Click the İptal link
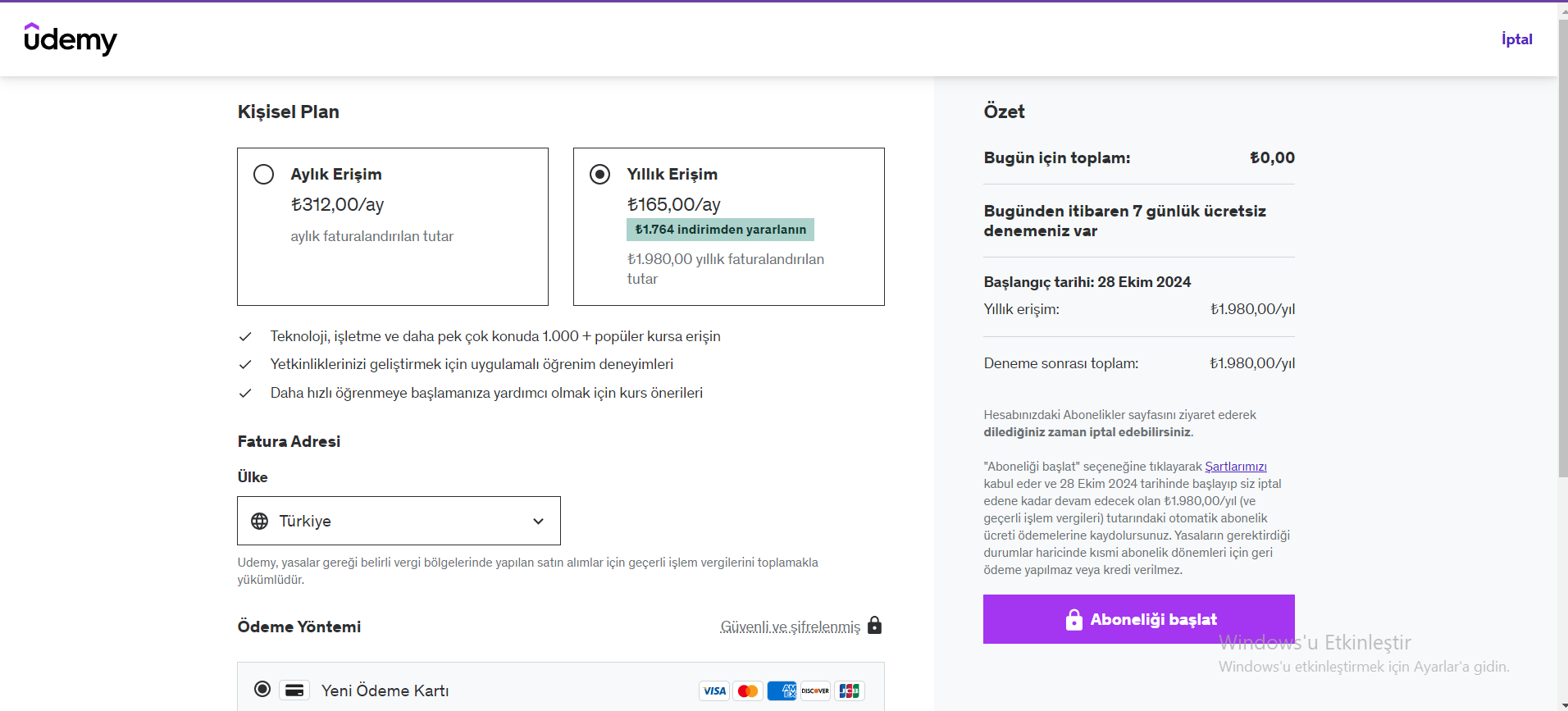1568x711 pixels. pos(1517,39)
